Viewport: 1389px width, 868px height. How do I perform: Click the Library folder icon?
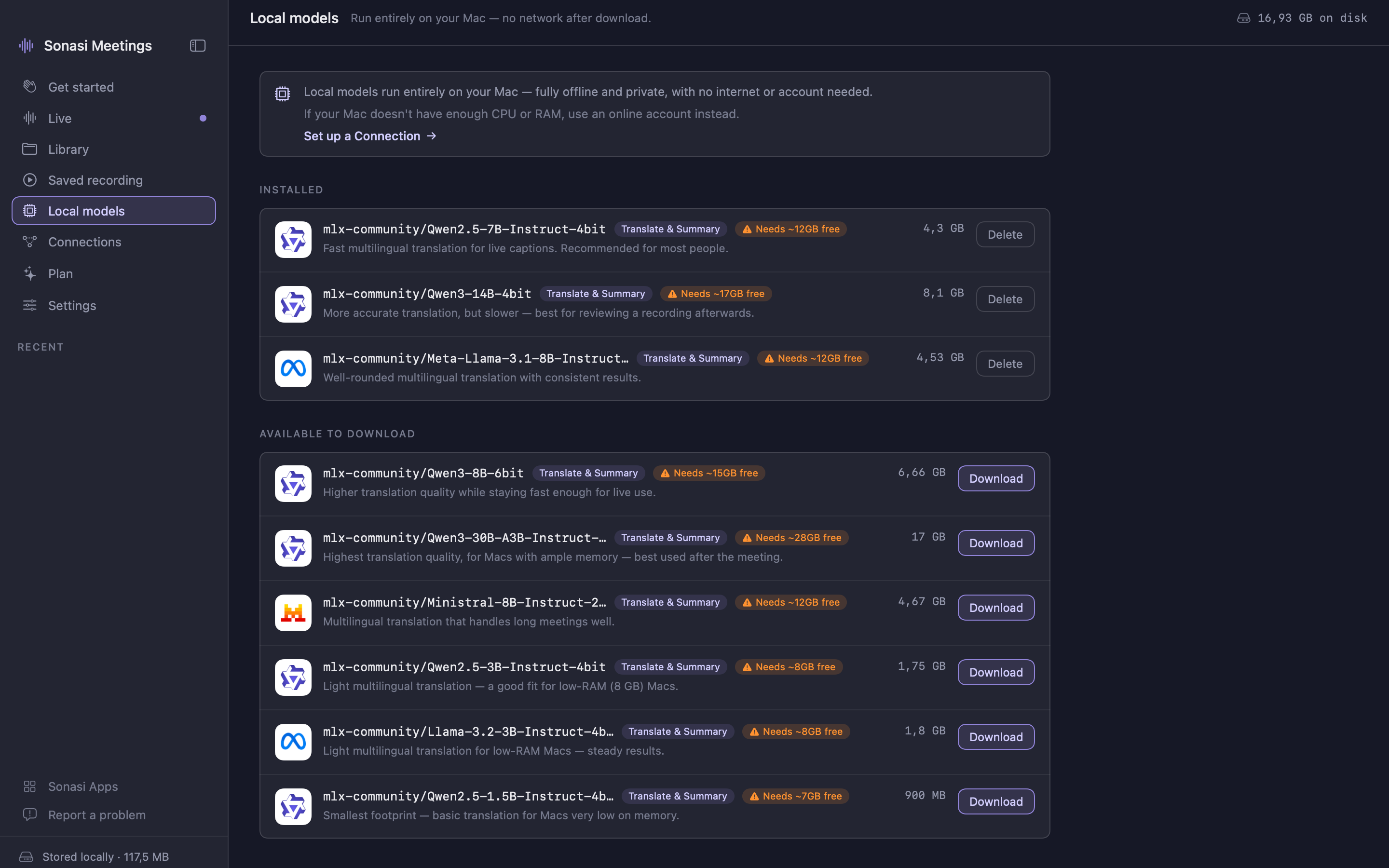click(30, 149)
